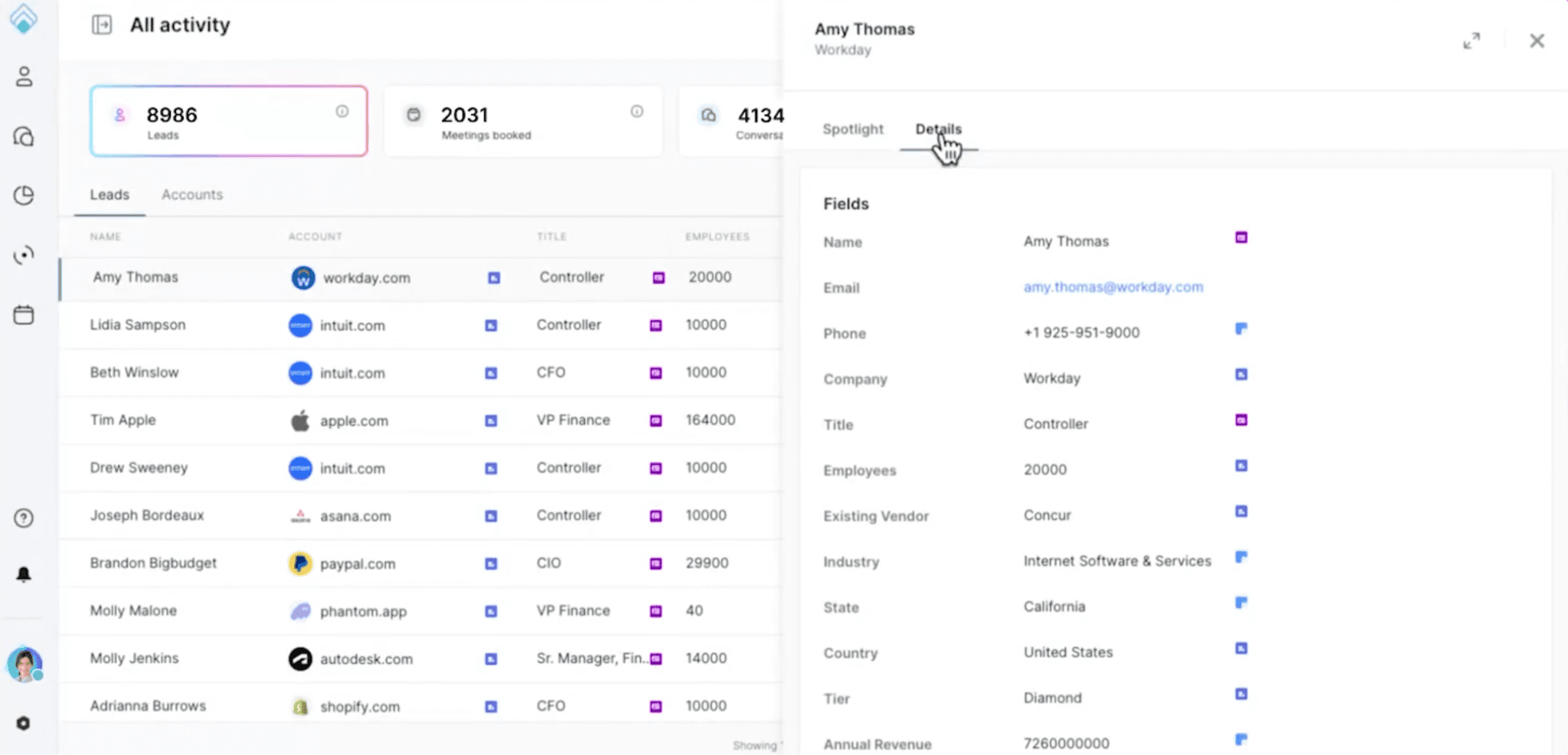Select the Details tab
1568x755 pixels.
coord(939,129)
